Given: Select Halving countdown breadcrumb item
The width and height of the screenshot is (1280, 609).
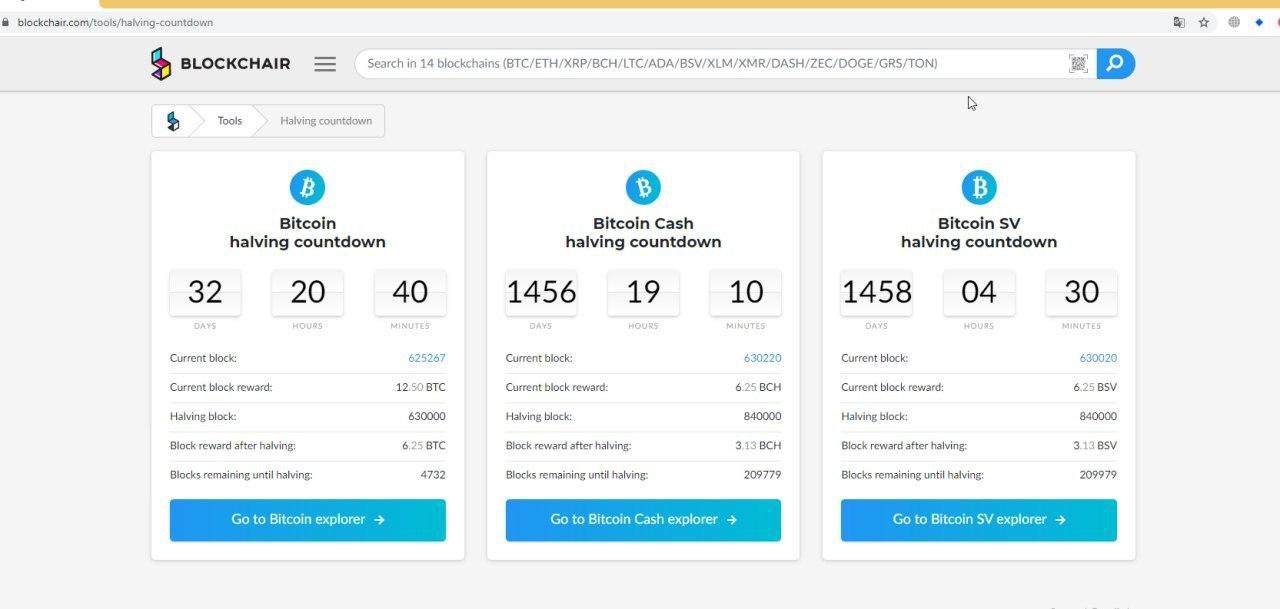Looking at the screenshot, I should (x=326, y=121).
